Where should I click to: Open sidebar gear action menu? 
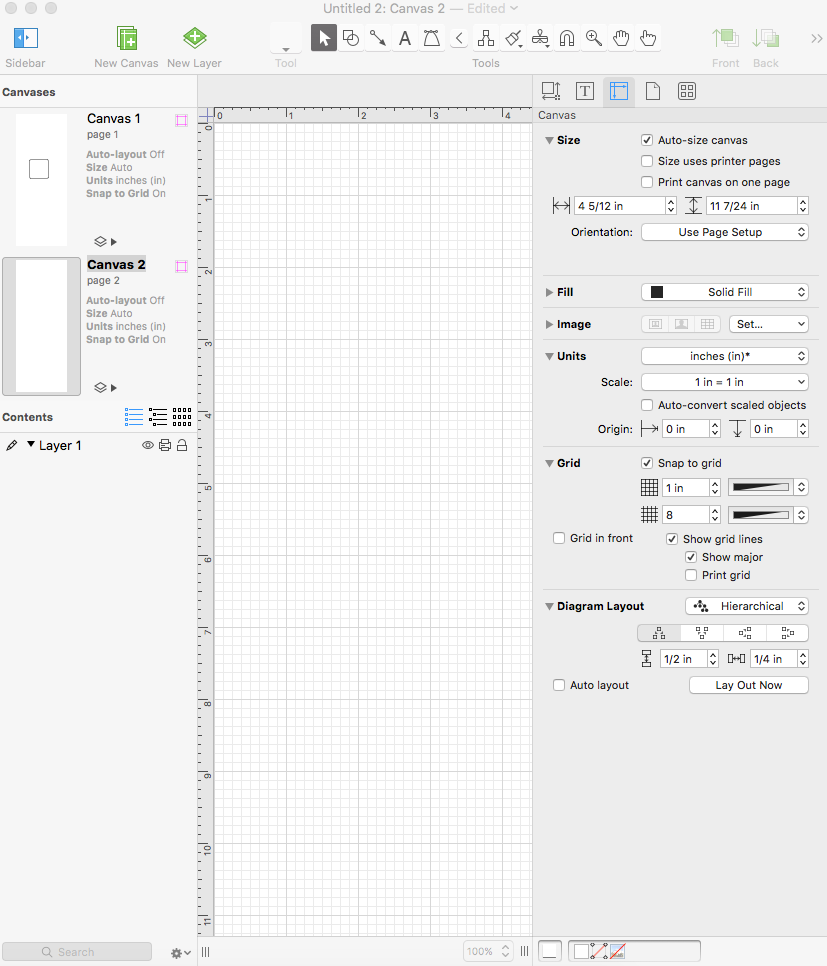click(x=181, y=953)
